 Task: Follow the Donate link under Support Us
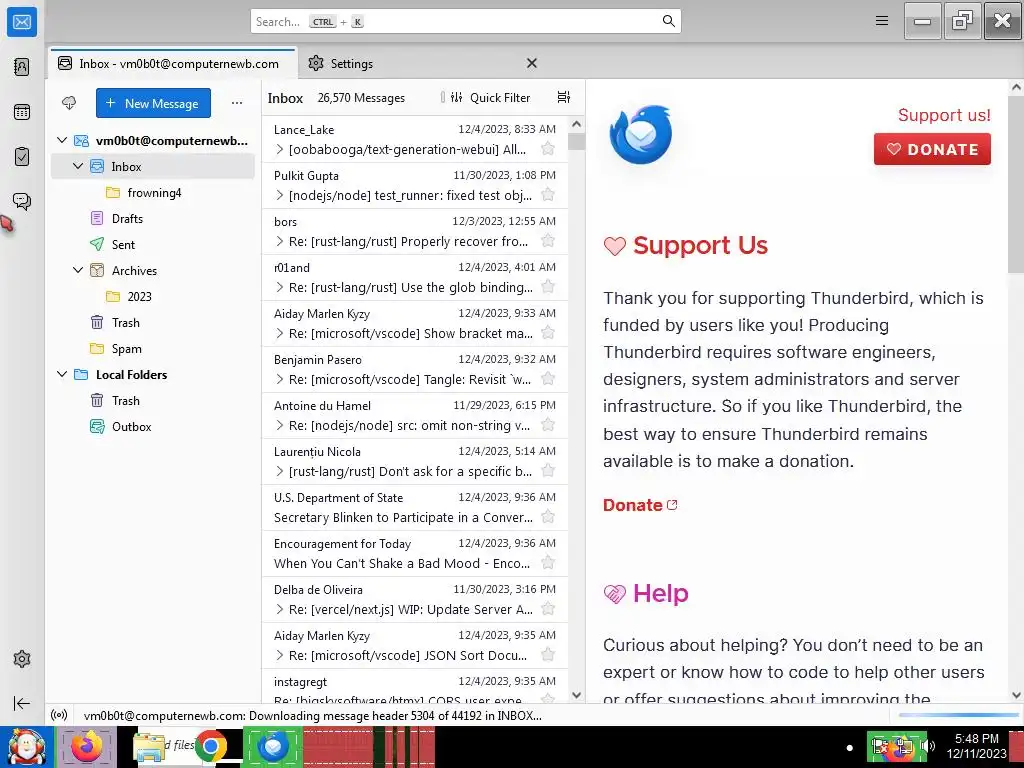640,505
